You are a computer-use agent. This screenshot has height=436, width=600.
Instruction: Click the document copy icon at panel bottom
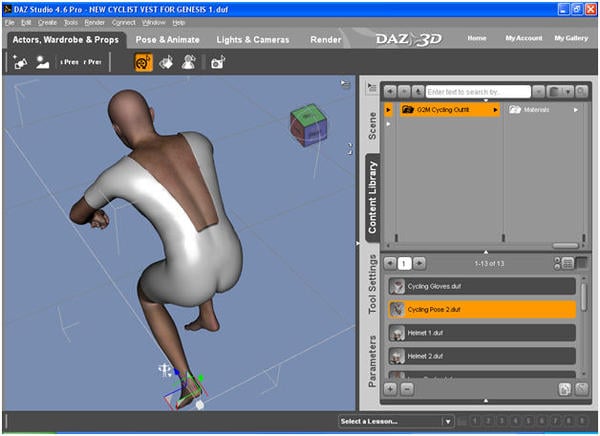click(565, 389)
